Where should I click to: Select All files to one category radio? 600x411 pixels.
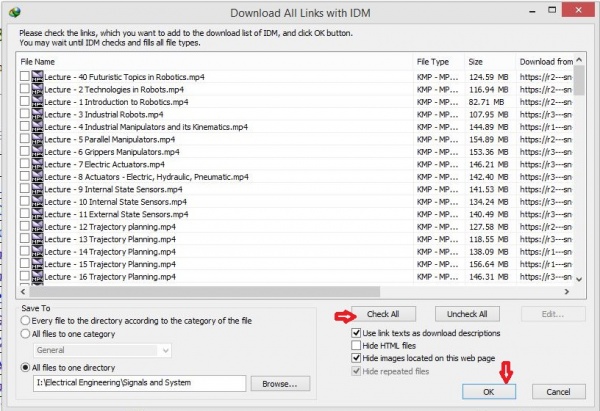pyautogui.click(x=25, y=334)
